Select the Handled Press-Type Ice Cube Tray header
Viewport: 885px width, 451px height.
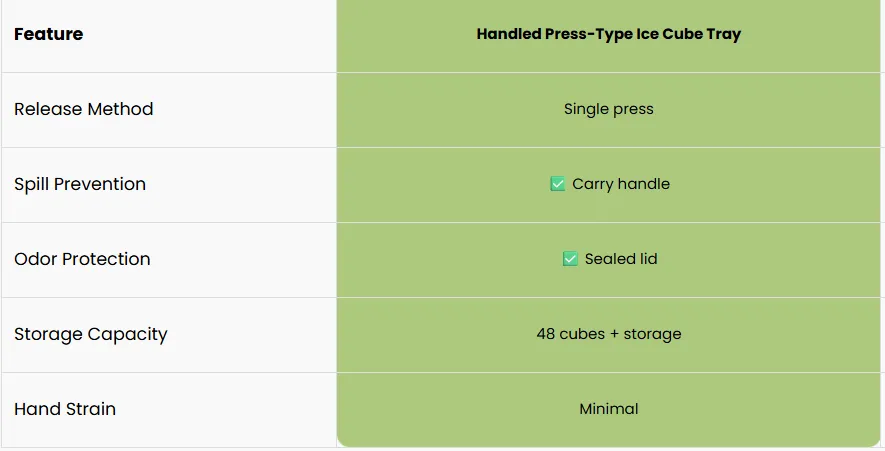point(608,34)
